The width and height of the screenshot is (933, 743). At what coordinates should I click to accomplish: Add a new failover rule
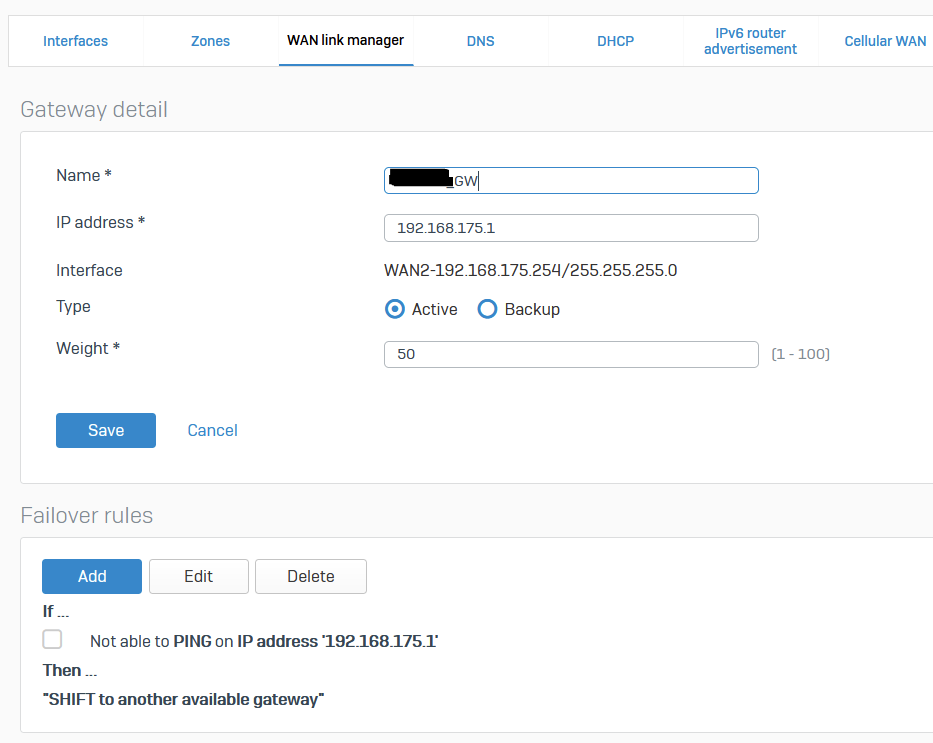tap(92, 577)
